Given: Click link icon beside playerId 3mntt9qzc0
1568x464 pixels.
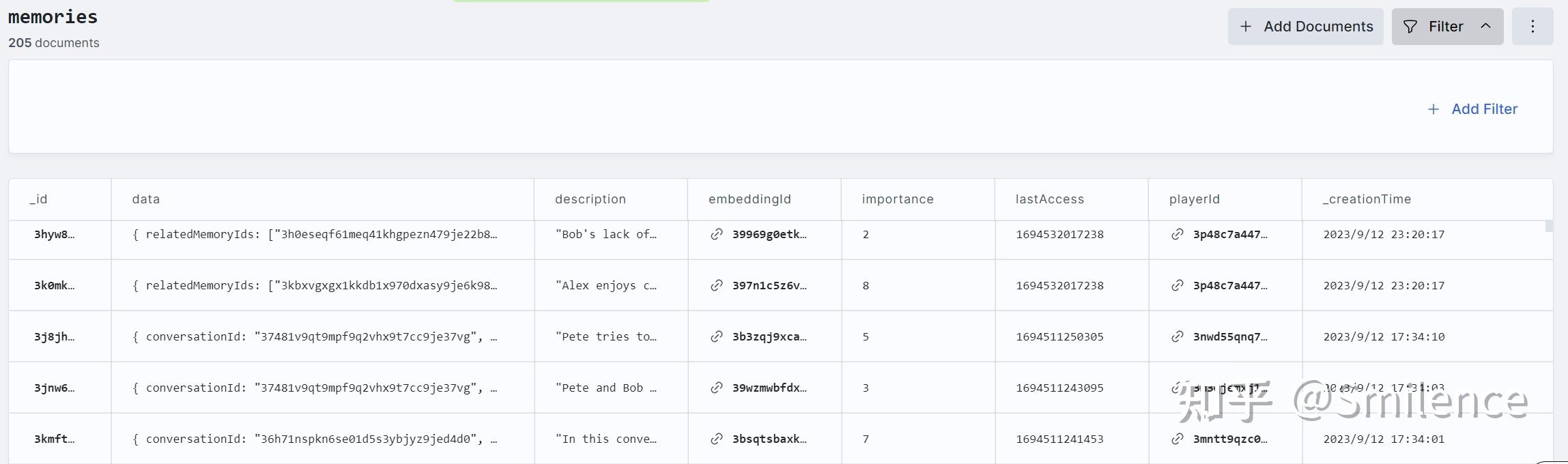Looking at the screenshot, I should click(1178, 439).
